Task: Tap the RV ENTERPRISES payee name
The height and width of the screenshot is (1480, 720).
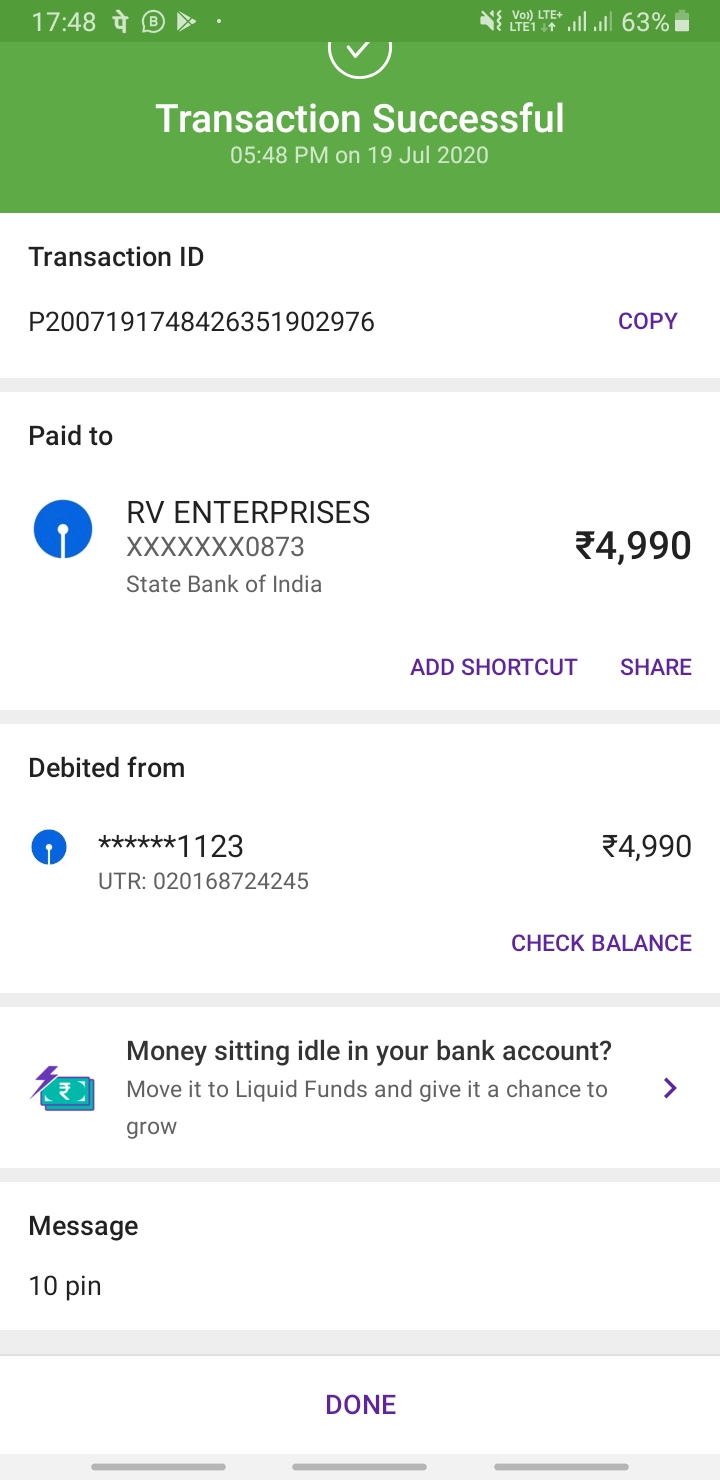Action: coord(248,513)
